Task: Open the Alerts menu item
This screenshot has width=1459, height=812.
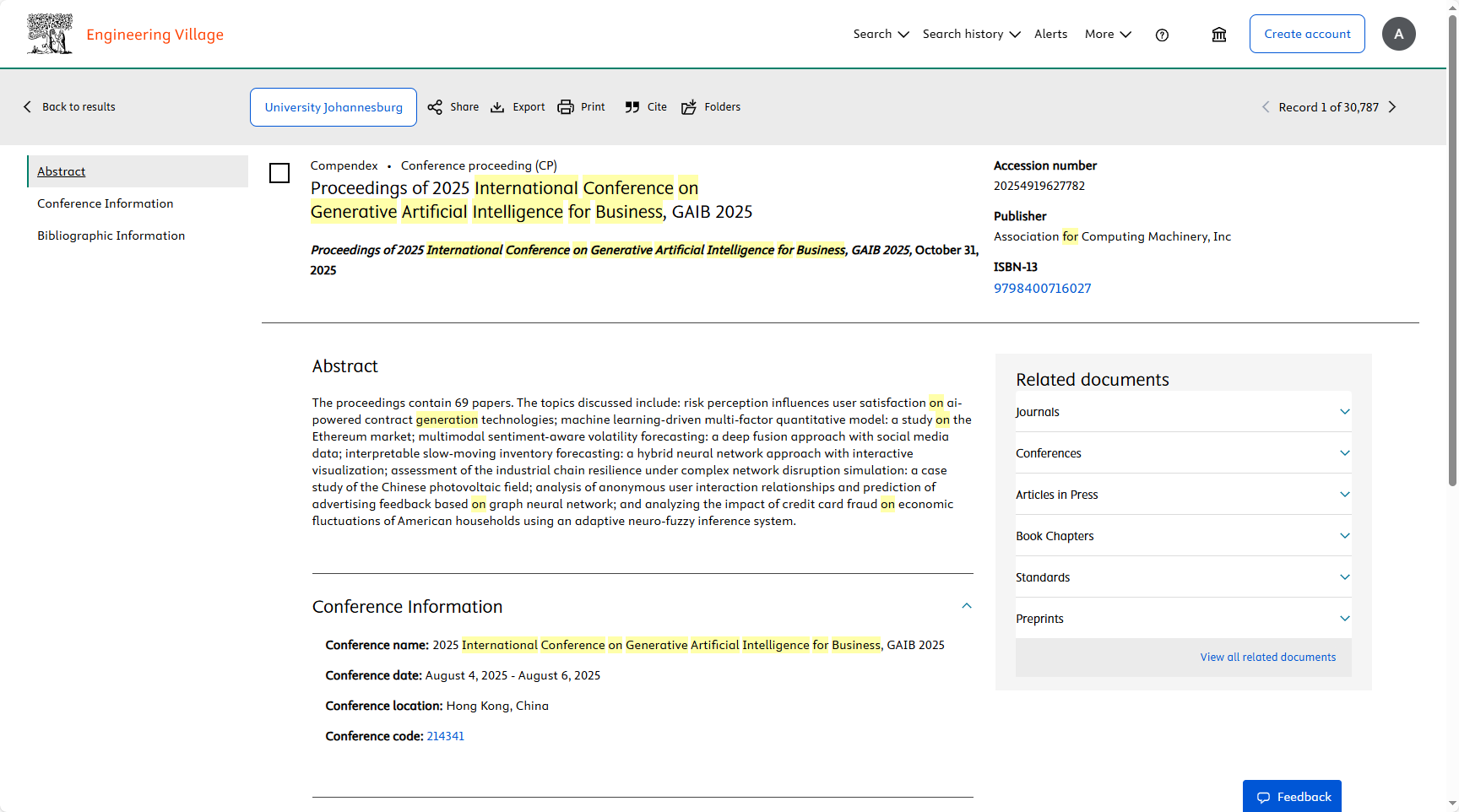Action: tap(1050, 34)
